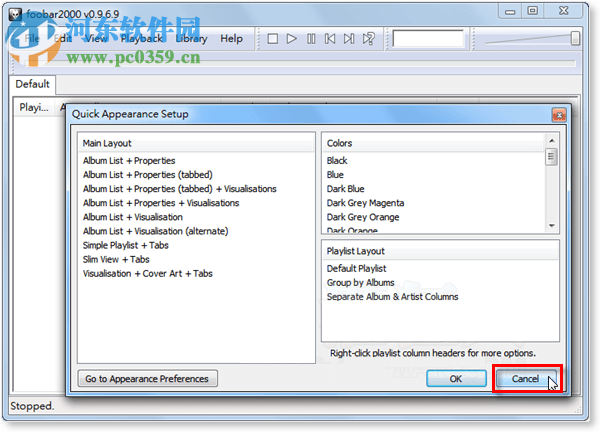Open the Help menu

(x=231, y=39)
